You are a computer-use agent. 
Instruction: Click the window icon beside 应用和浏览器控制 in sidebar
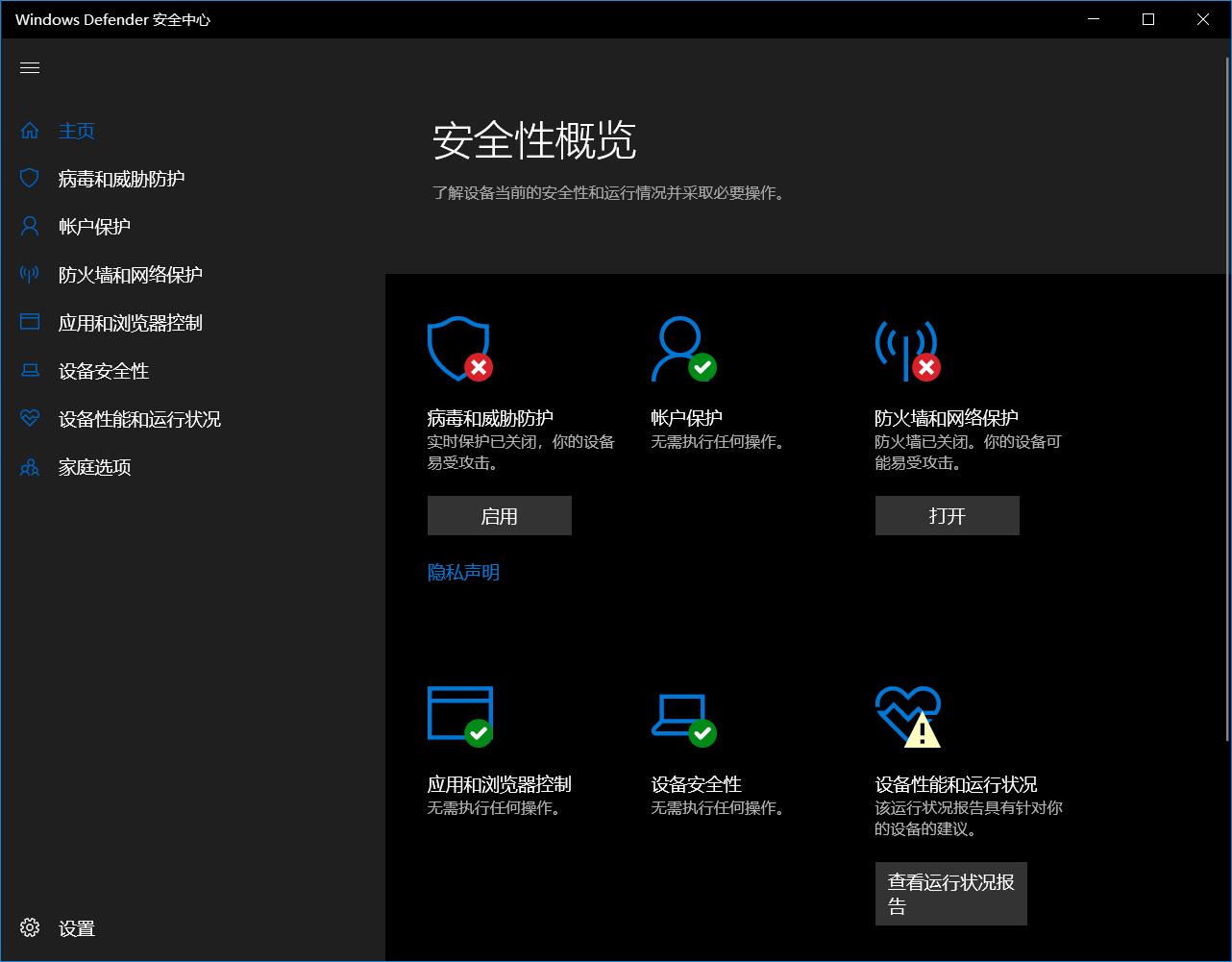[30, 323]
